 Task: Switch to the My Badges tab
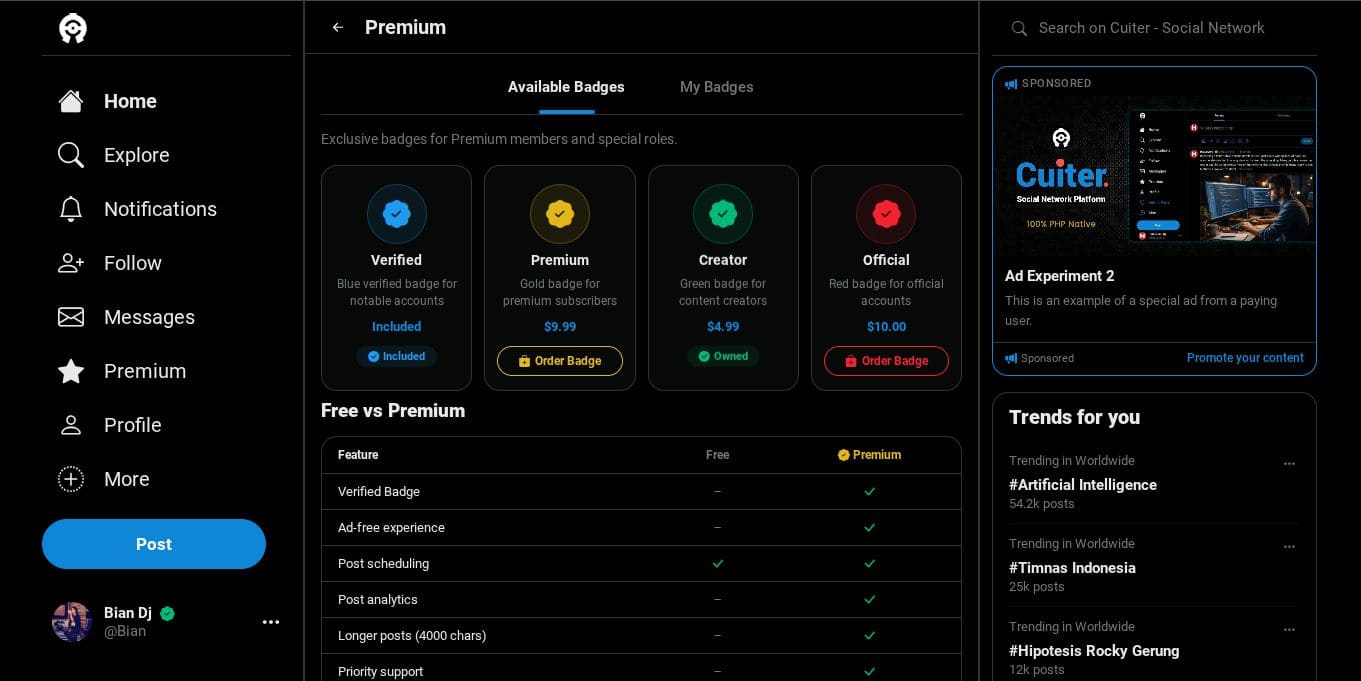coord(716,87)
